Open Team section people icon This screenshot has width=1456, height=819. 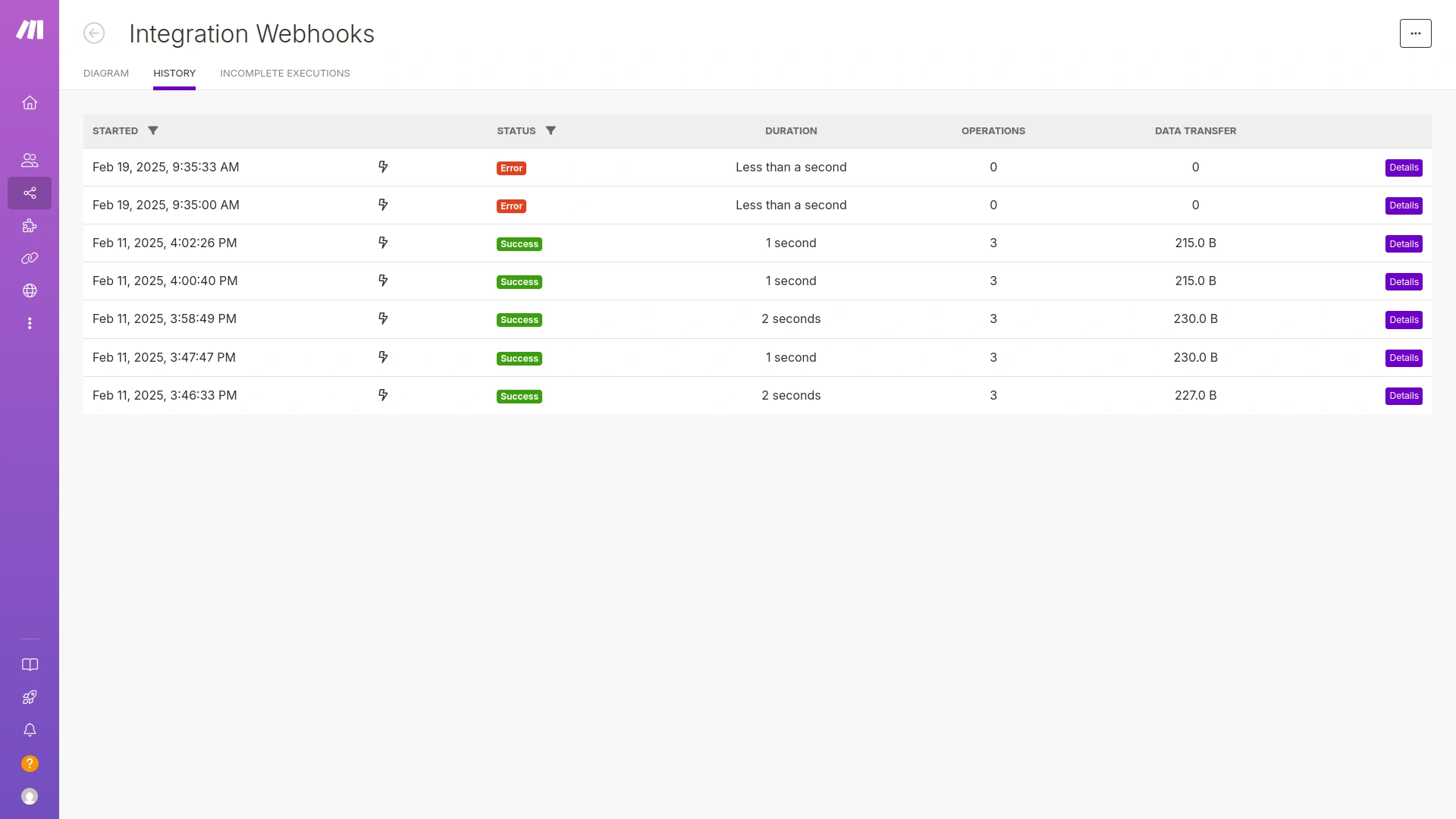point(30,161)
